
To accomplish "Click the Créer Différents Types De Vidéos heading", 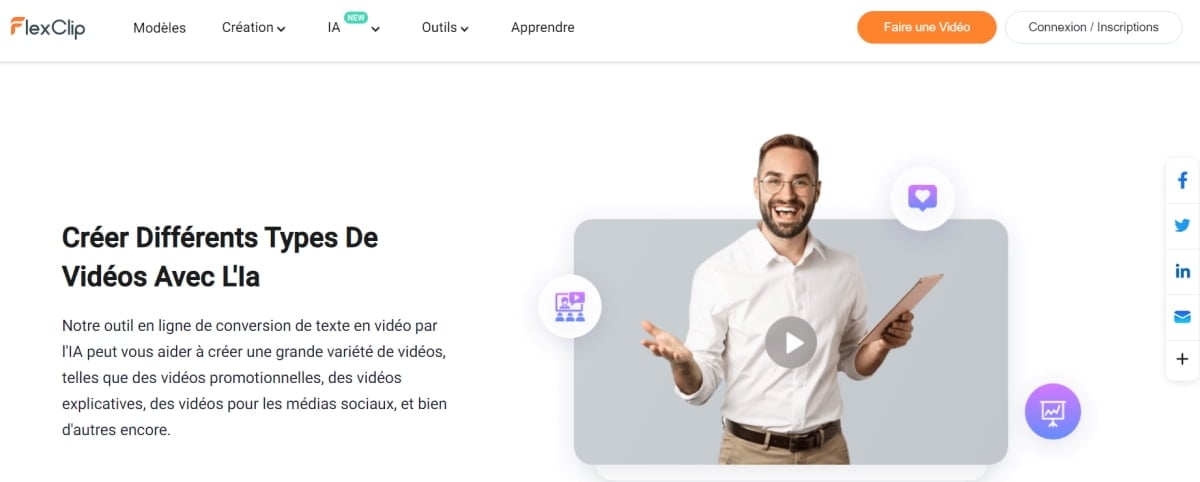I will [220, 257].
